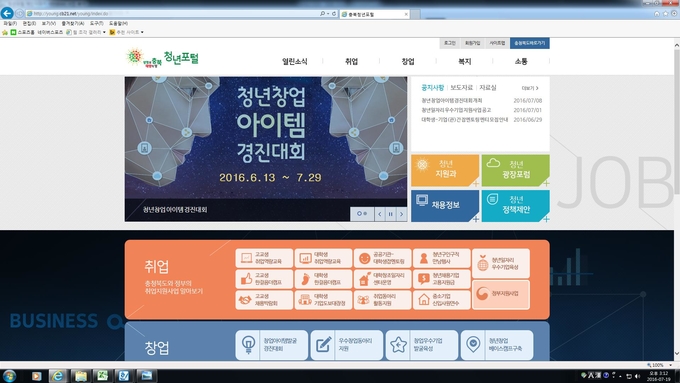Image resolution: width=680 pixels, height=383 pixels.
Task: Click the star icon startup tile
Action: [x=422, y=345]
